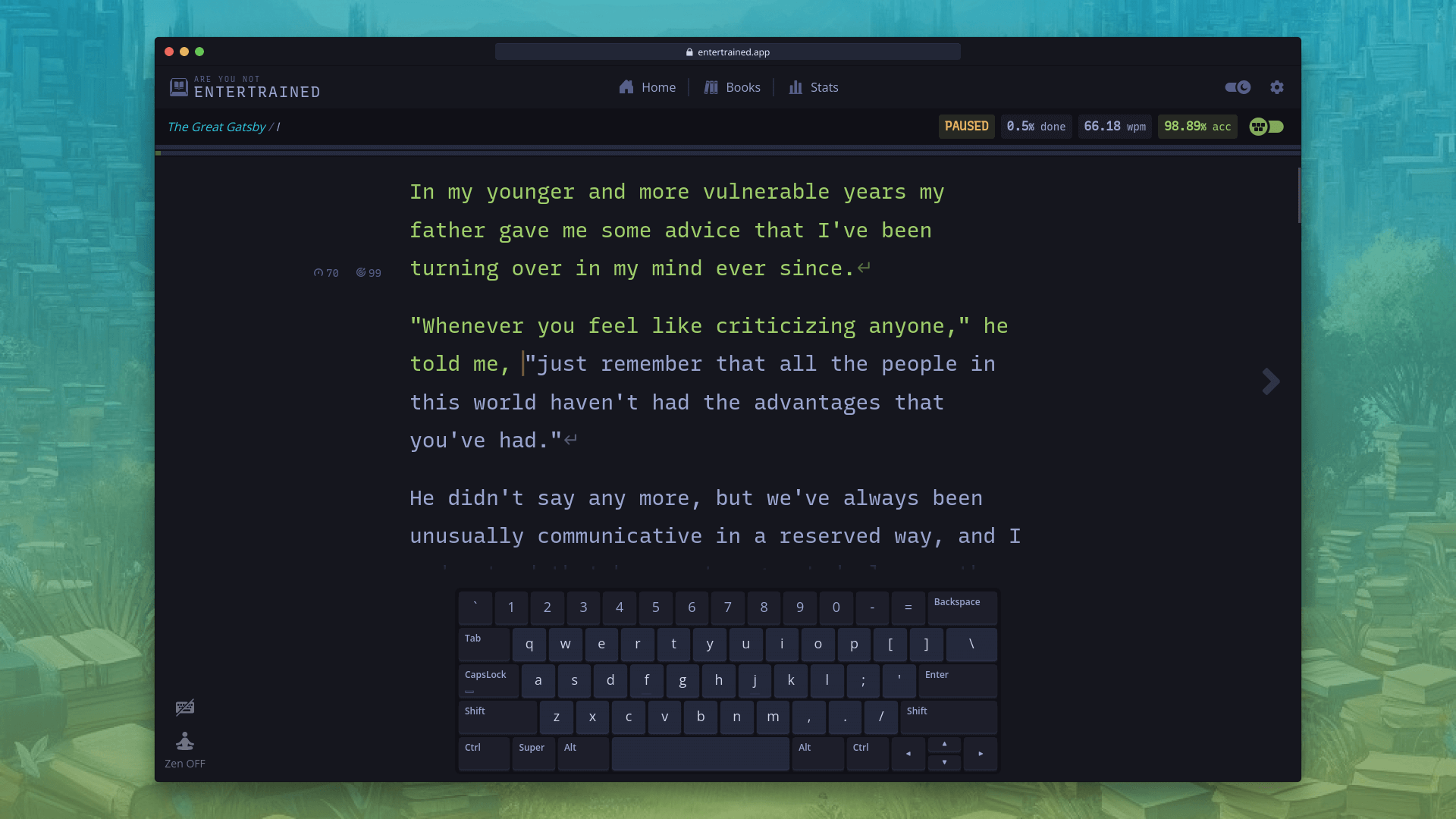This screenshot has width=1456, height=819.
Task: View Stats page icon
Action: click(794, 87)
